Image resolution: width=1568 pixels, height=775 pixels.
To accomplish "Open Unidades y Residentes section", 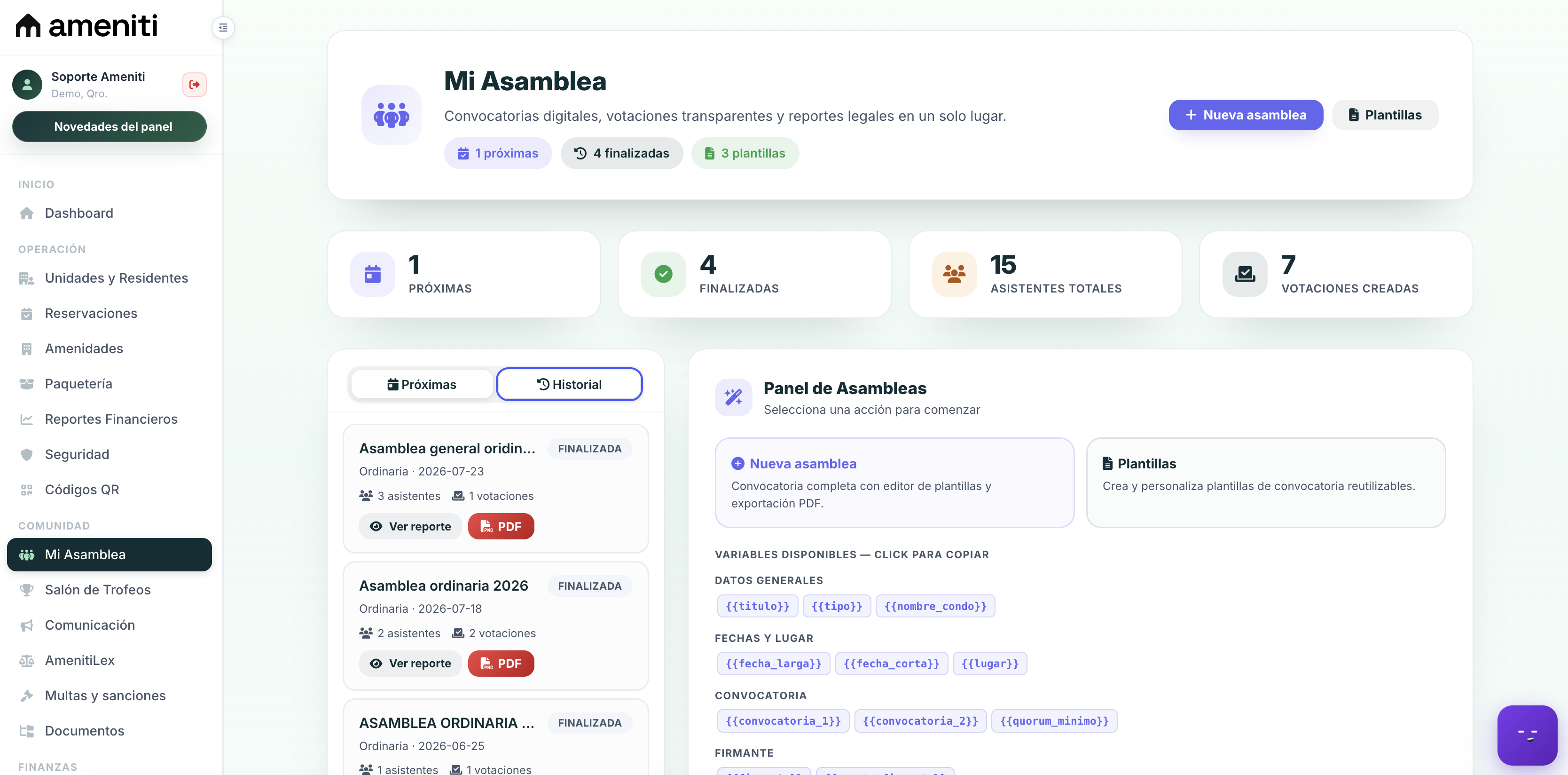I will [x=110, y=277].
